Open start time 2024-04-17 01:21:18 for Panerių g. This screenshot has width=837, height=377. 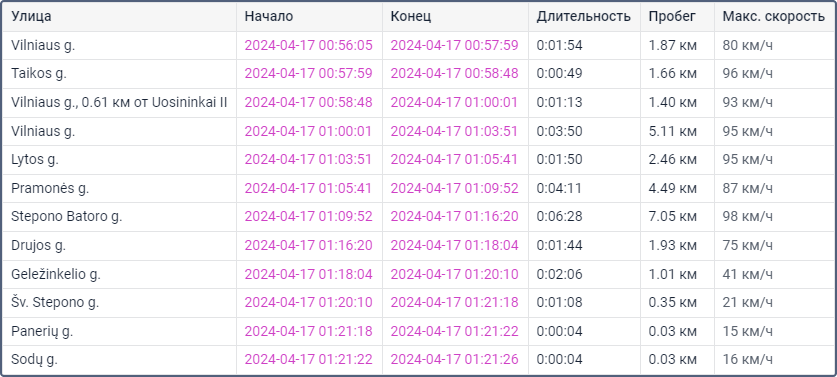(308, 331)
